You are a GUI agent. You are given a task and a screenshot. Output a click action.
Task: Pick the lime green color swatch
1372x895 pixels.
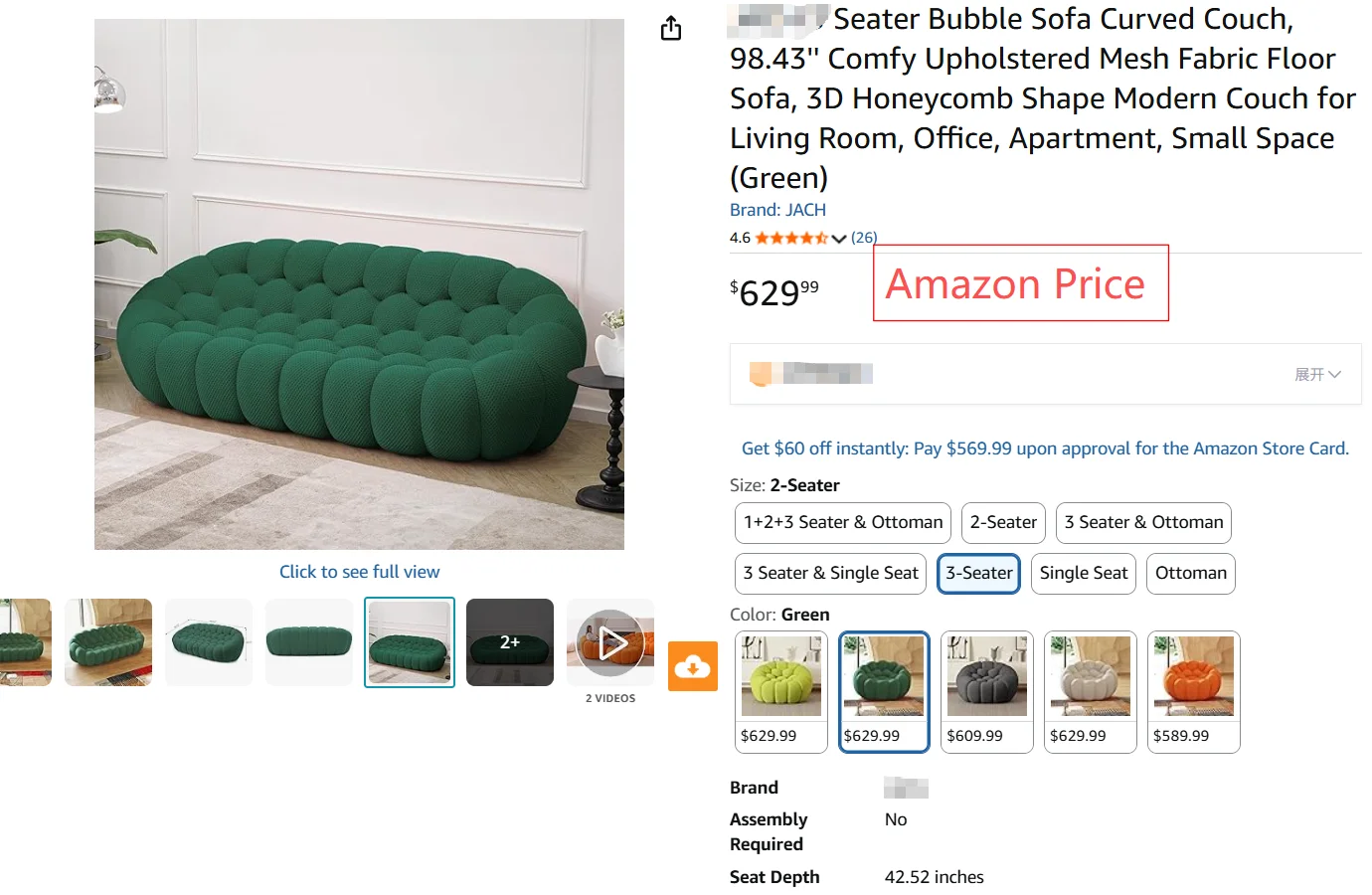pyautogui.click(x=781, y=692)
